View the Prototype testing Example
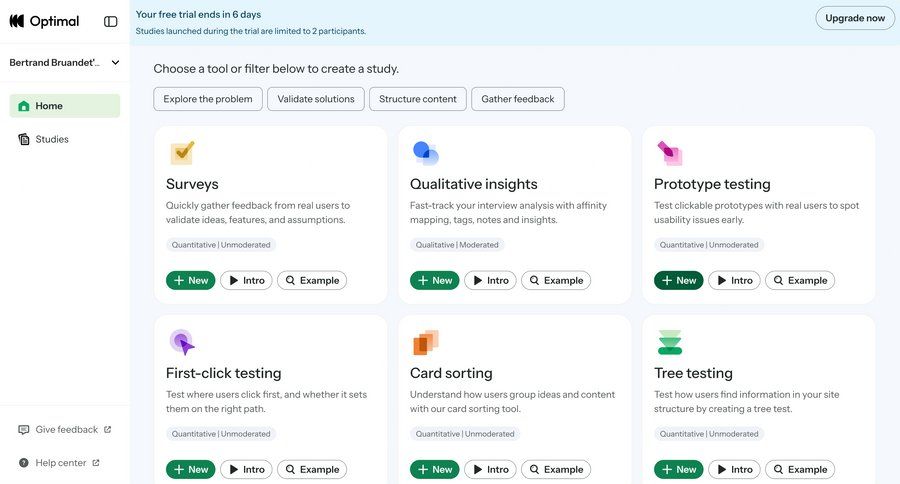 799,281
